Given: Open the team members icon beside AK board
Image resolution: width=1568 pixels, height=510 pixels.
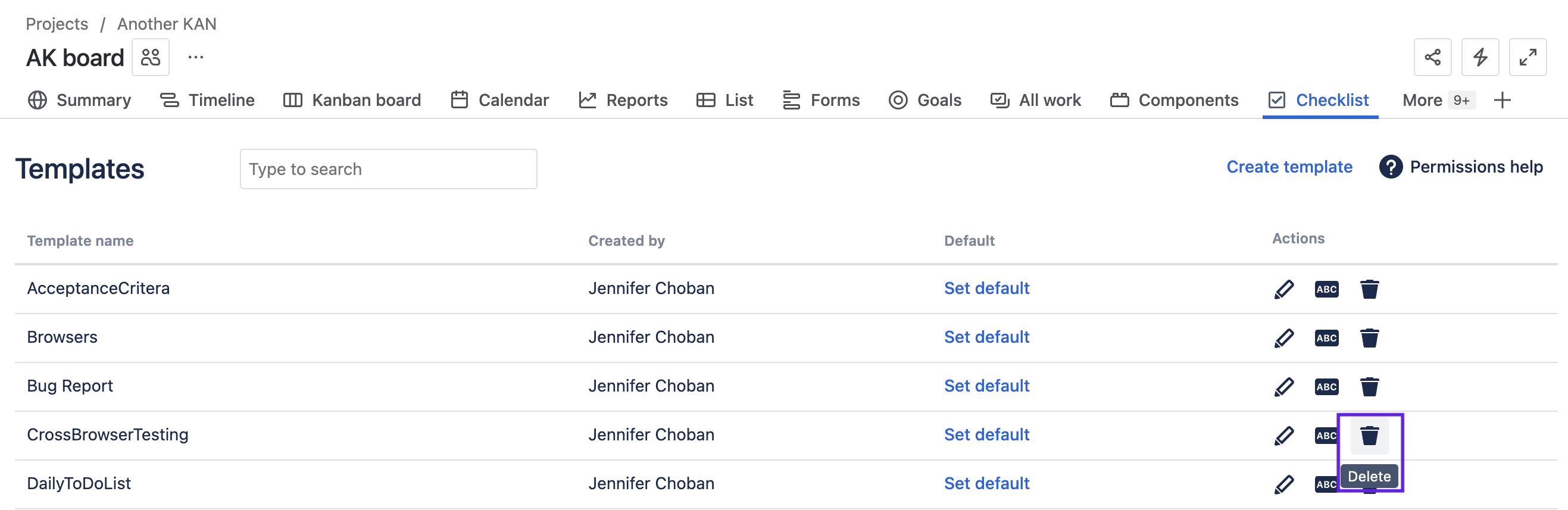Looking at the screenshot, I should point(151,57).
